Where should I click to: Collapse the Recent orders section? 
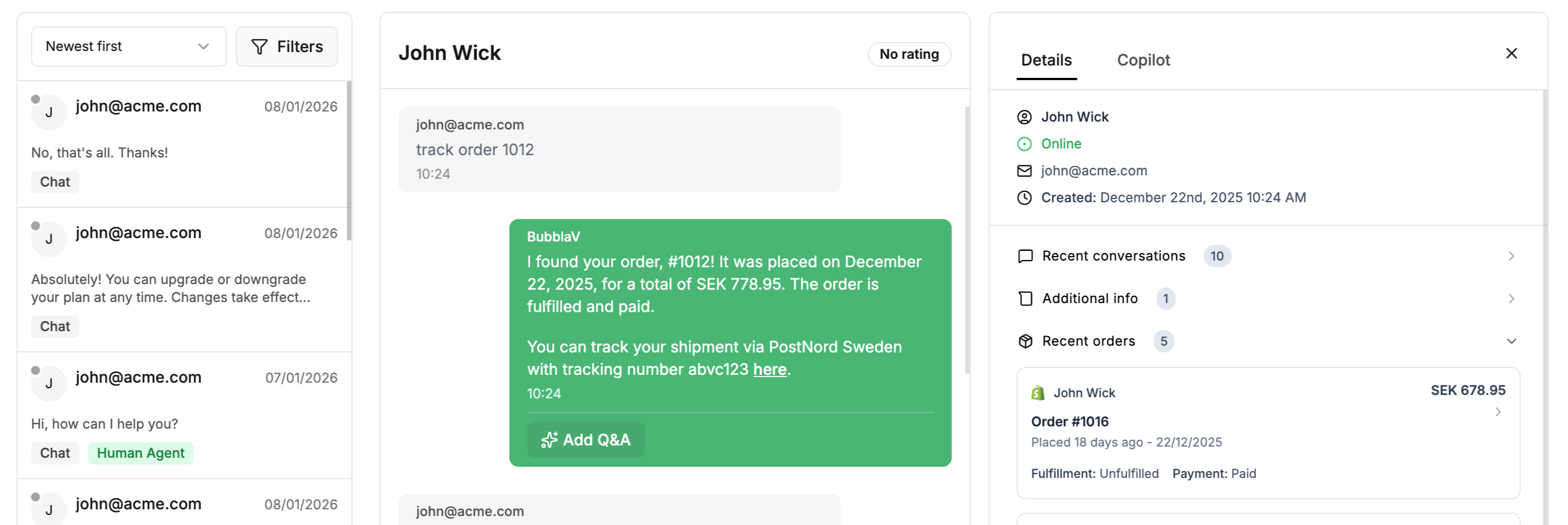pos(1511,341)
